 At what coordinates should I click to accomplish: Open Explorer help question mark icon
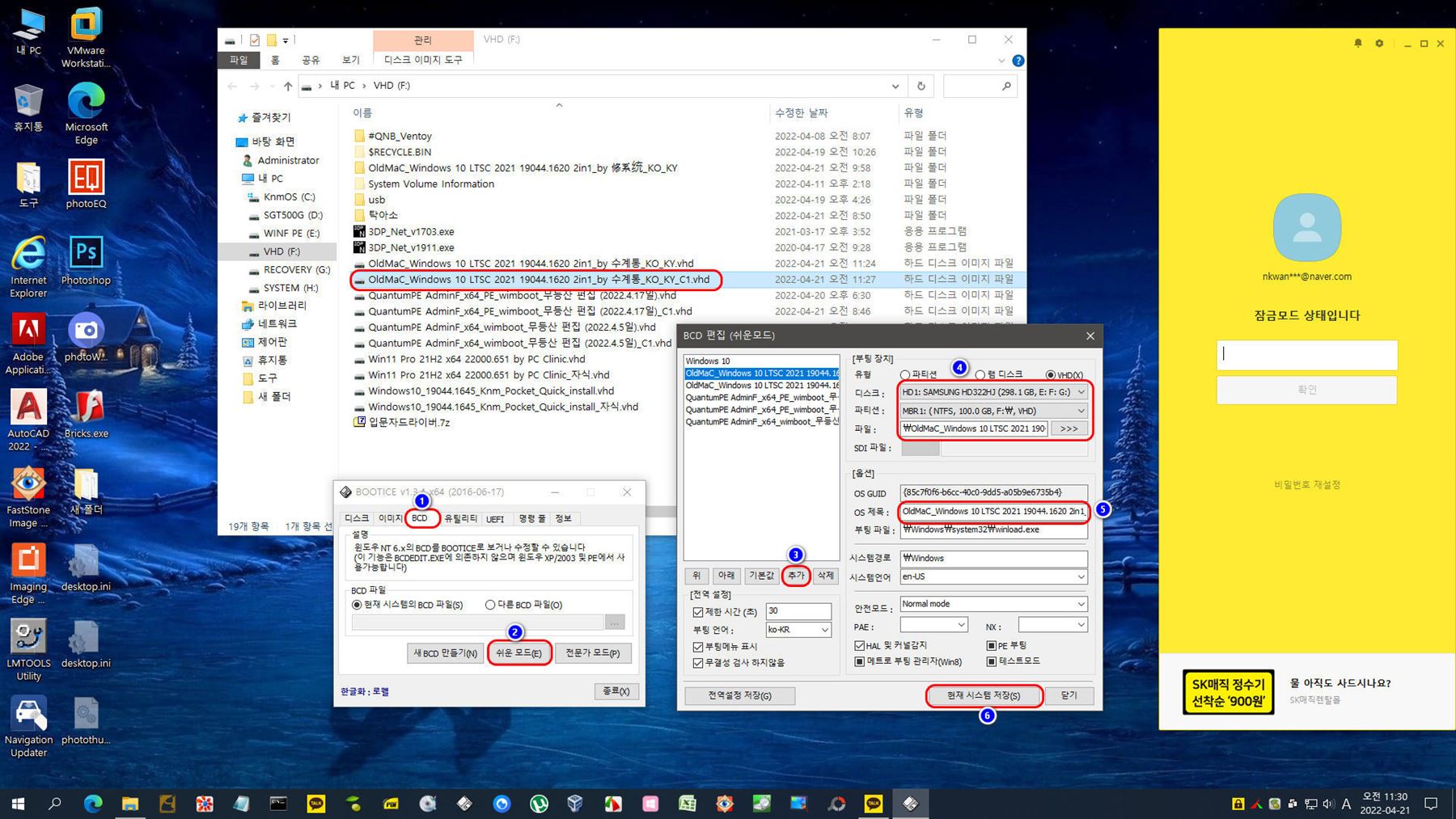pyautogui.click(x=1018, y=61)
